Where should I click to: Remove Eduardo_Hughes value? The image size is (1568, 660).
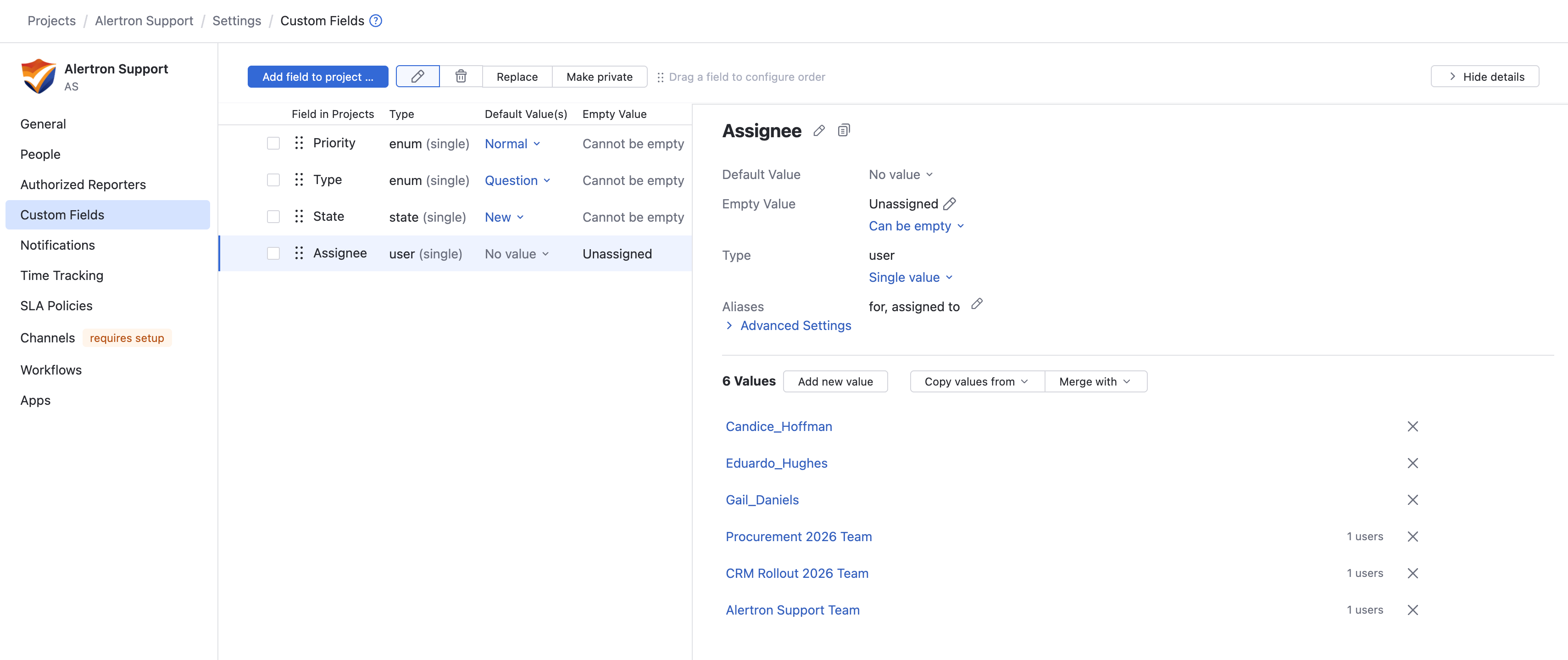pos(1413,464)
